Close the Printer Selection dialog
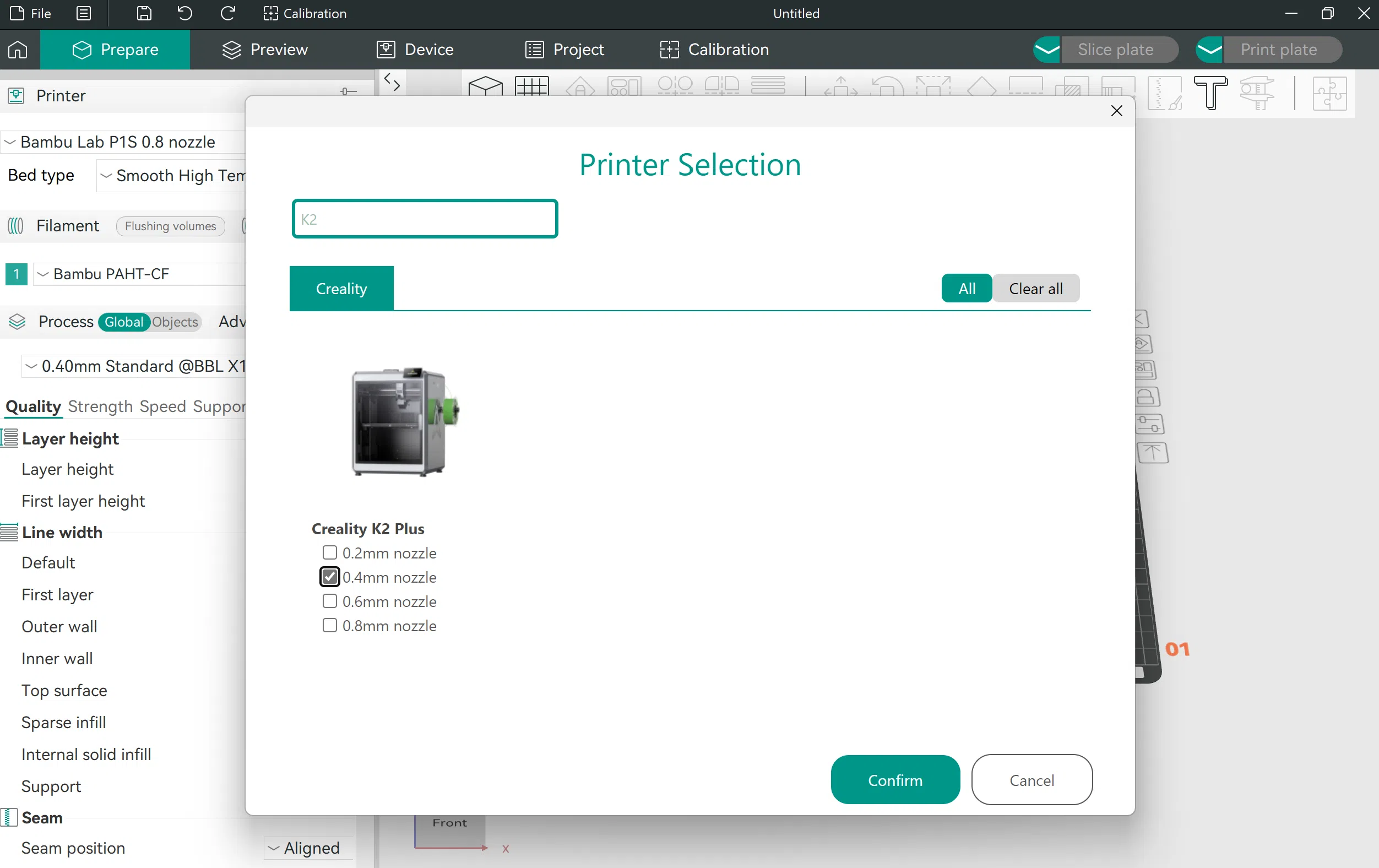The image size is (1379, 868). pos(1116,111)
